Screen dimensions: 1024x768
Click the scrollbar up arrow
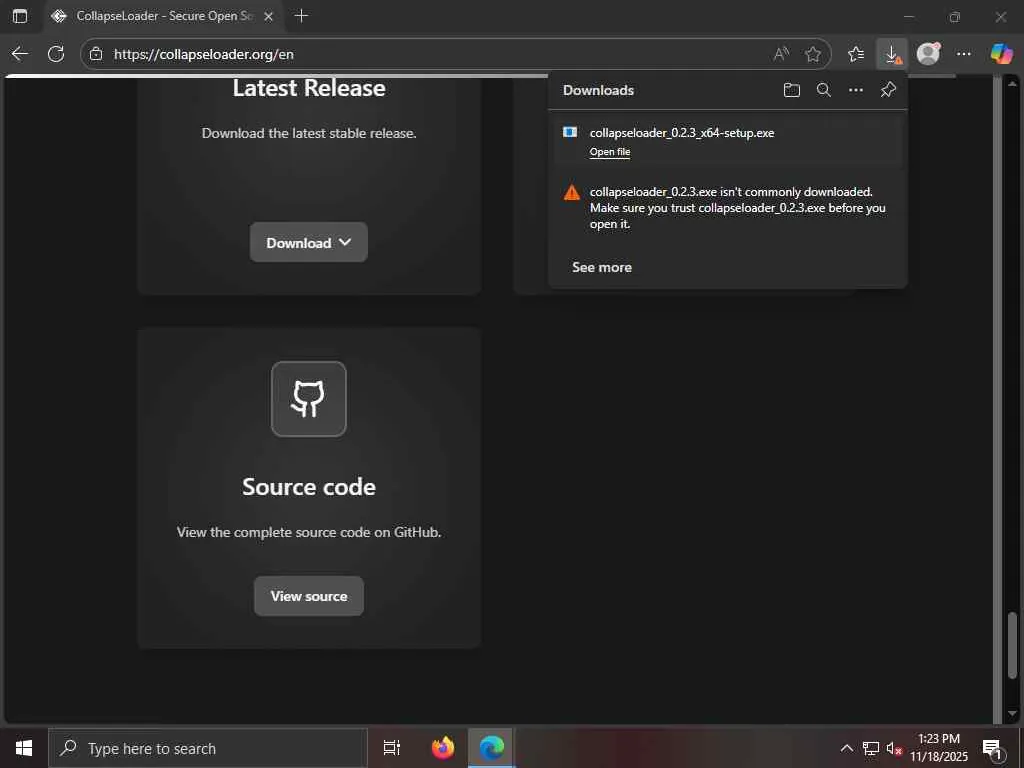1012,84
